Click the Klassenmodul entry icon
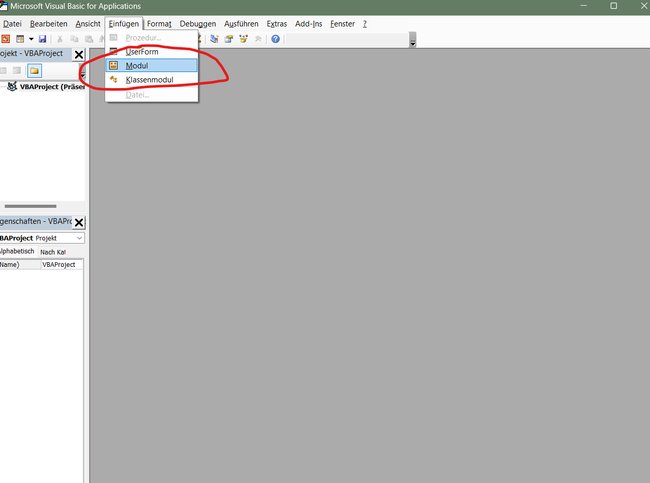Image resolution: width=650 pixels, height=483 pixels. (x=114, y=79)
